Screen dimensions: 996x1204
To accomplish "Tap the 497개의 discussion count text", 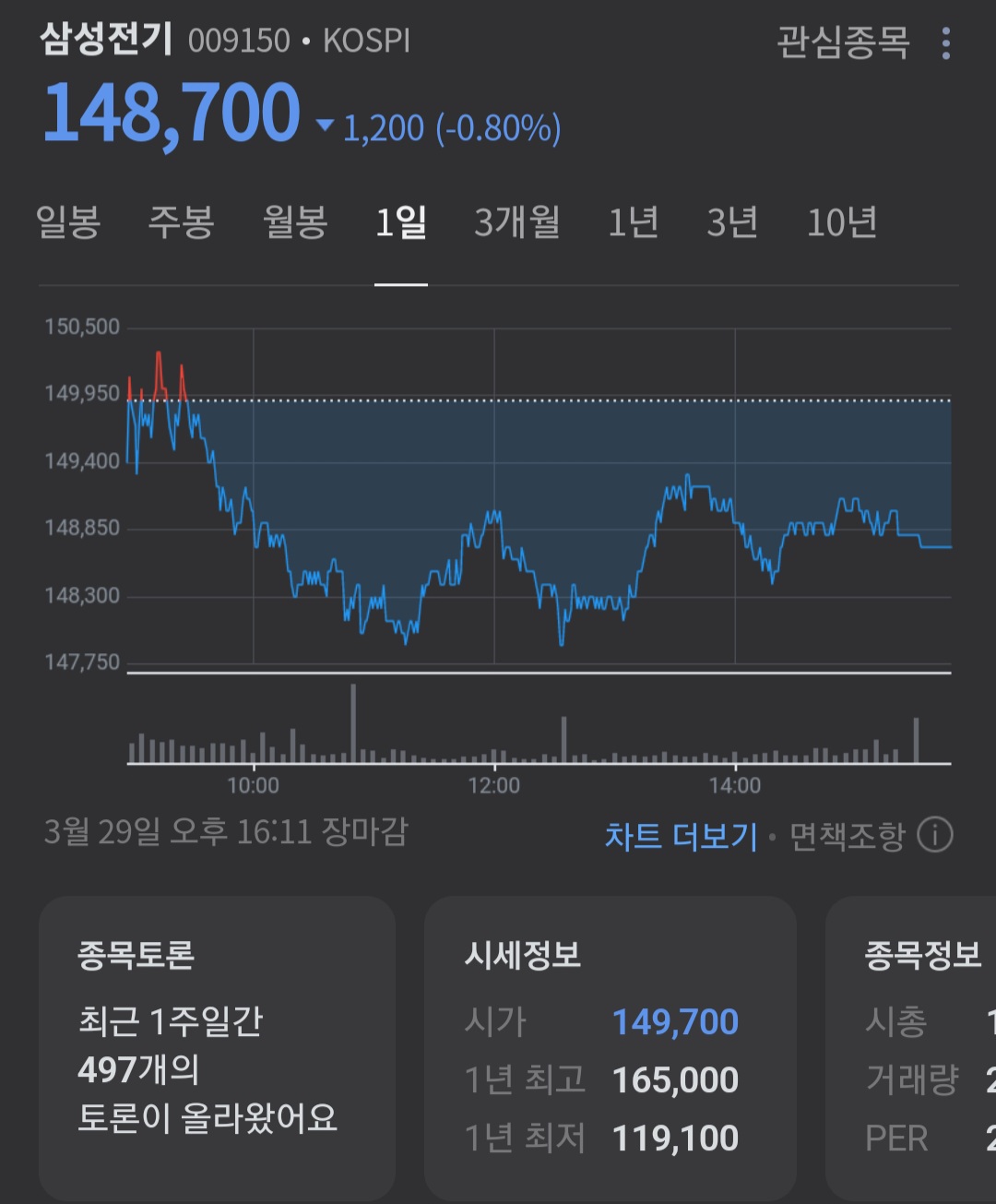I will (138, 1070).
